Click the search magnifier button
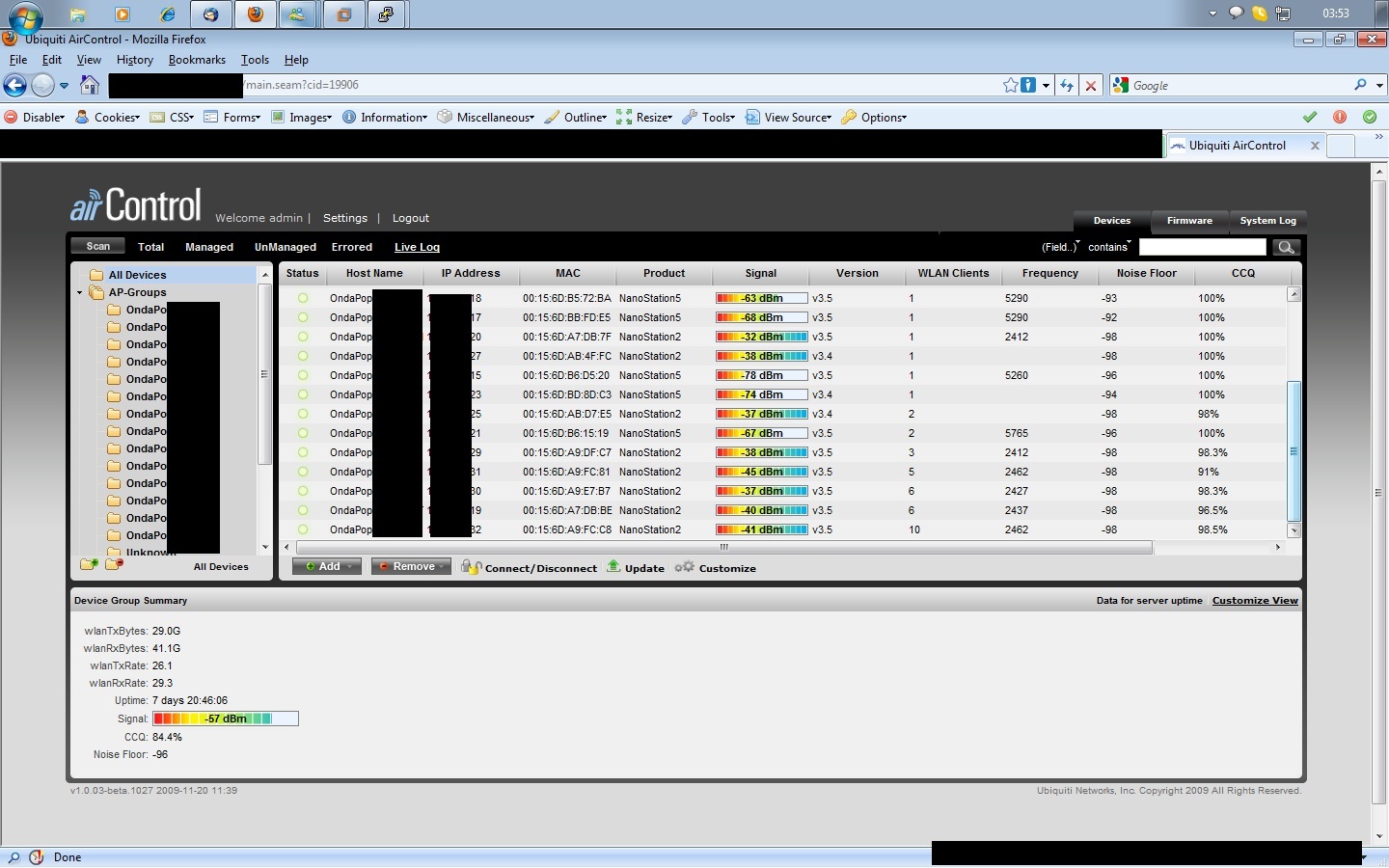 [1286, 247]
